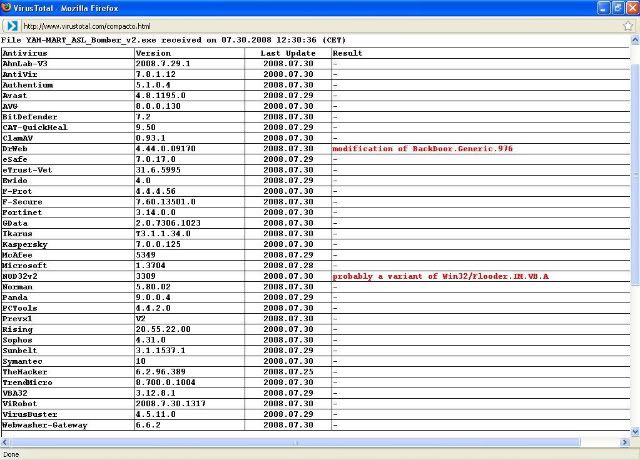Click the 'Ewido' antivirus cell
This screenshot has height=460, width=640.
pyautogui.click(x=68, y=180)
